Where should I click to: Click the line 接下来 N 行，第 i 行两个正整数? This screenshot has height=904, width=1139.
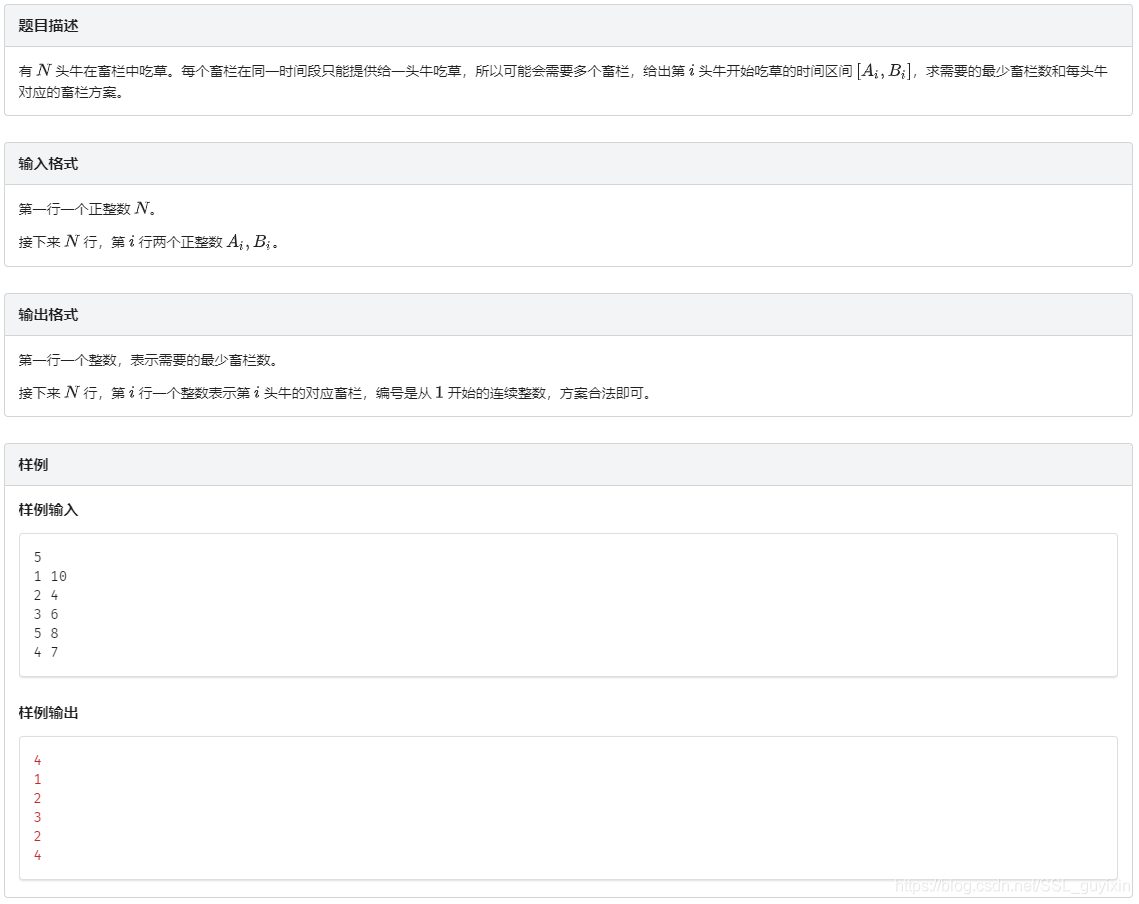148,242
